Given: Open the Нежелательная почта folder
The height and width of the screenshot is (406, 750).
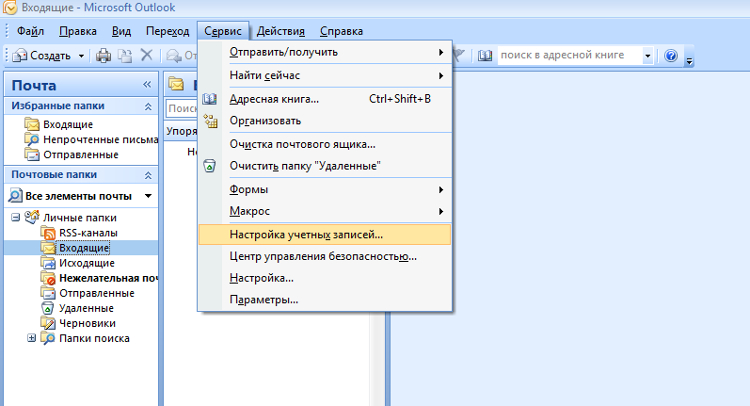Looking at the screenshot, I should coord(108,278).
